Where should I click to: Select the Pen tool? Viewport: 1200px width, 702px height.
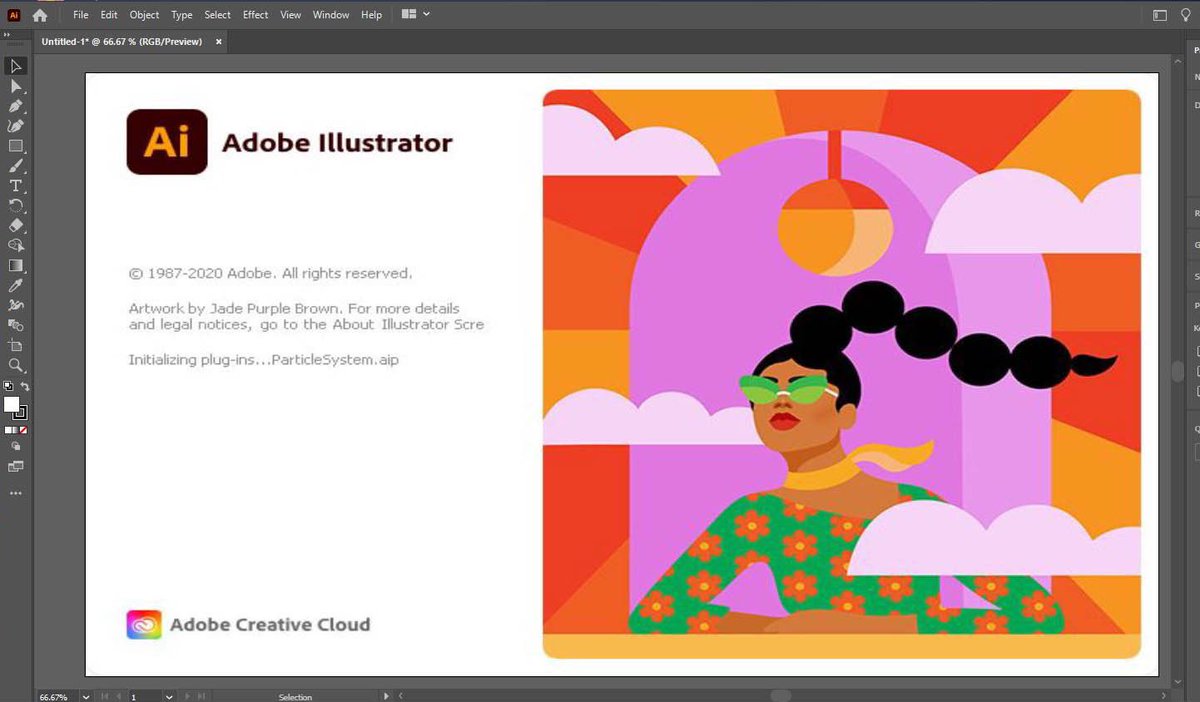pyautogui.click(x=16, y=106)
